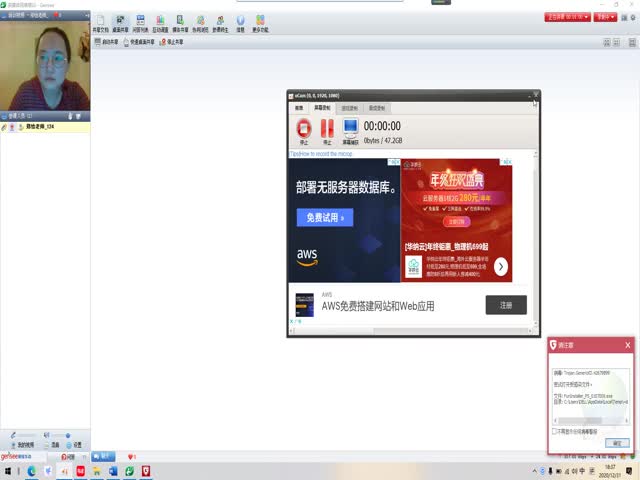Click the layout view icon at far right toolbar
Image resolution: width=640 pixels, height=480 pixels.
point(632,42)
